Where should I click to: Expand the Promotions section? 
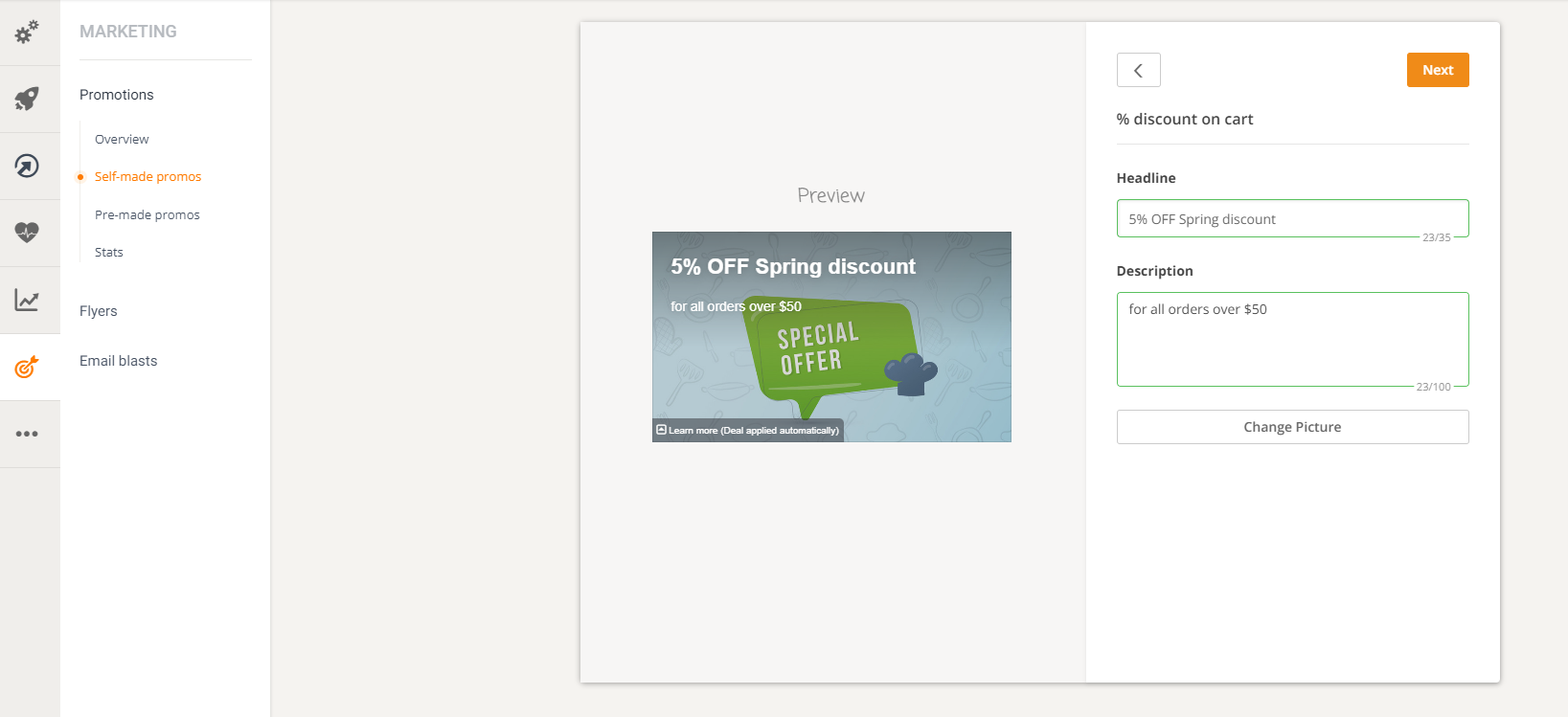click(x=117, y=95)
